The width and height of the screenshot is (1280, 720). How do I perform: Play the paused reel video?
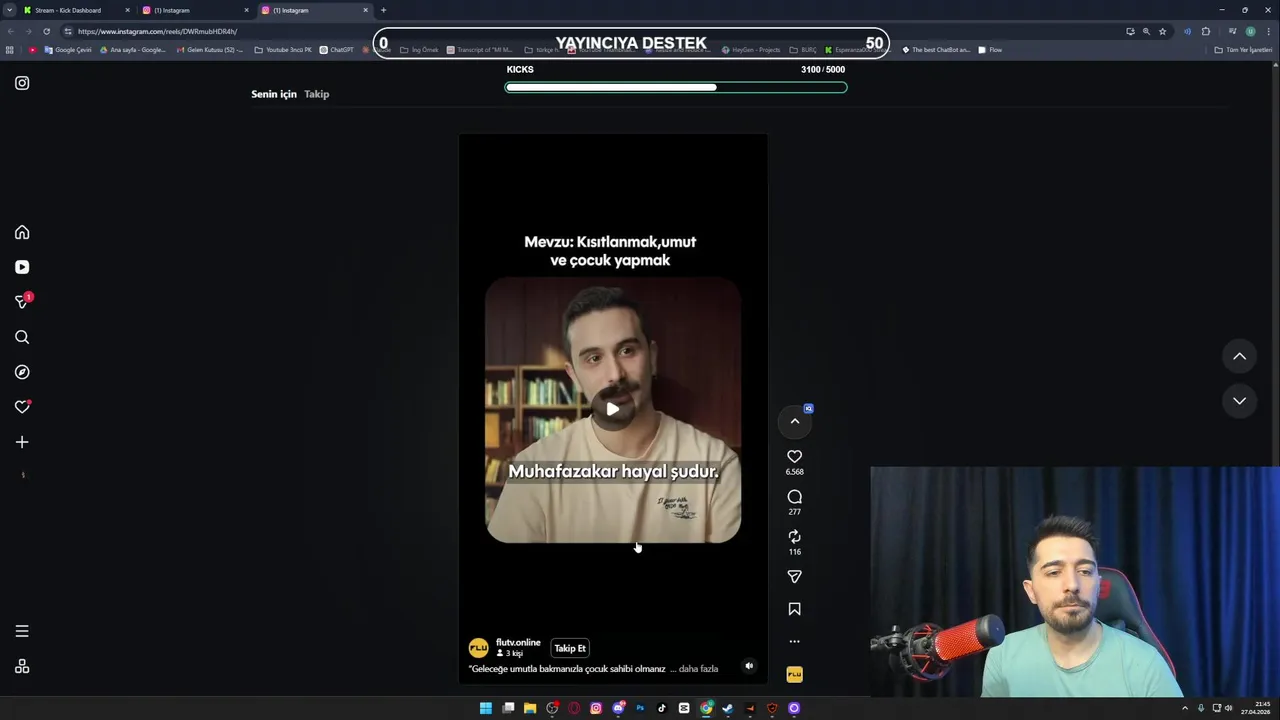(612, 408)
